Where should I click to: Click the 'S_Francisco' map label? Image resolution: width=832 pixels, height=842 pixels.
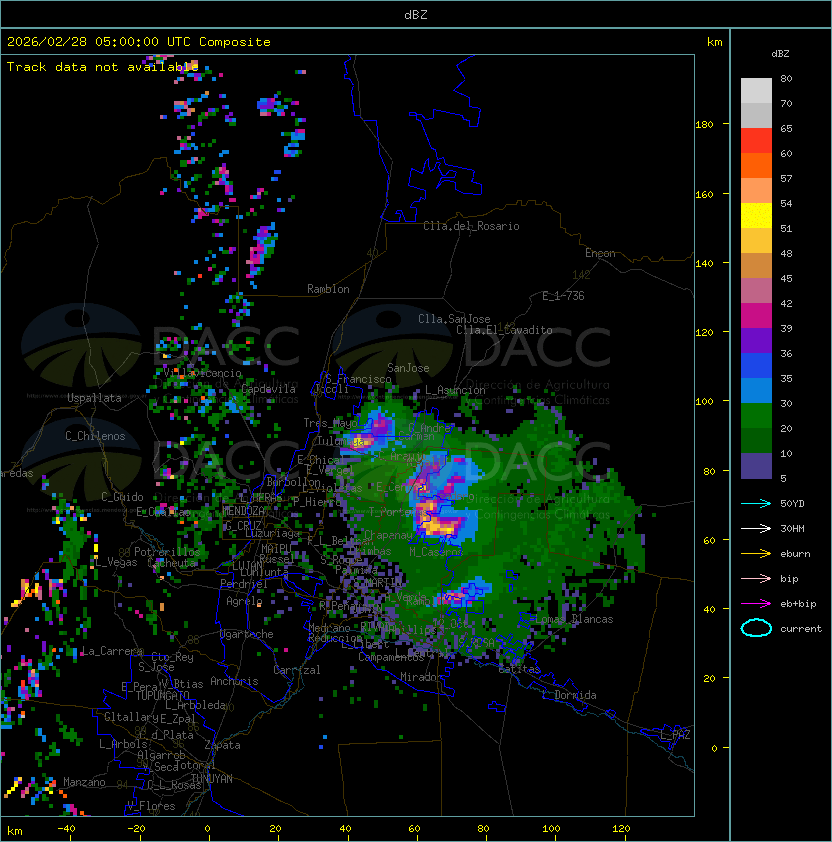358,379
